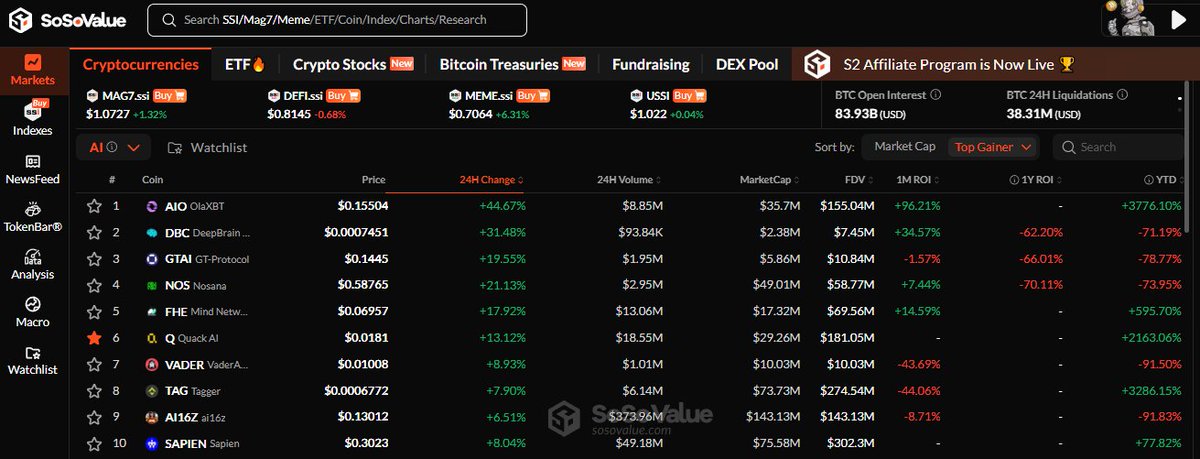
Task: Star AI16Z to watchlist
Action: click(94, 417)
